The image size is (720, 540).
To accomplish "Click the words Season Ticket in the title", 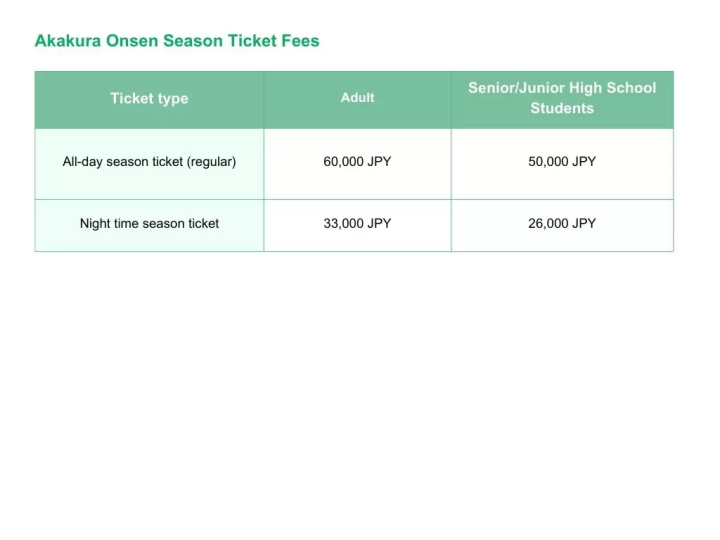I will coord(219,41).
